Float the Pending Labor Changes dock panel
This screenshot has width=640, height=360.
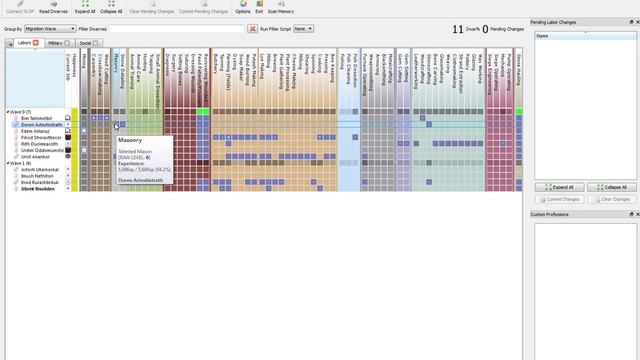pyautogui.click(x=631, y=22)
